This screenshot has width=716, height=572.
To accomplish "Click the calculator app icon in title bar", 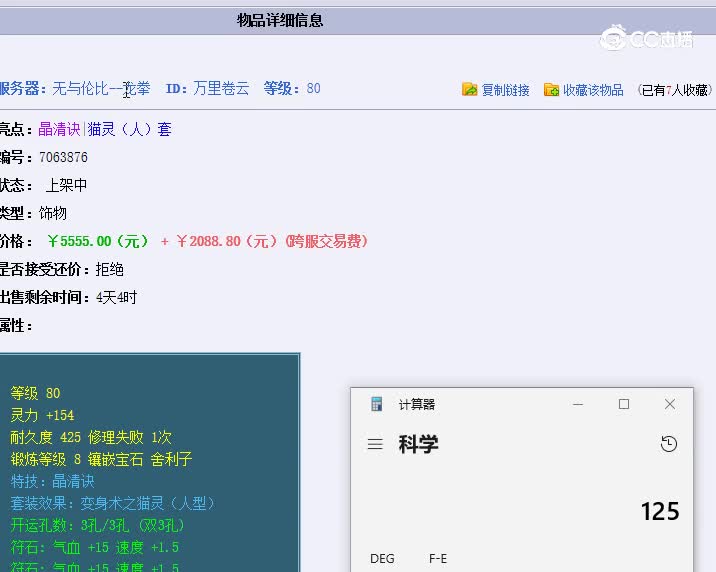I will coord(377,404).
